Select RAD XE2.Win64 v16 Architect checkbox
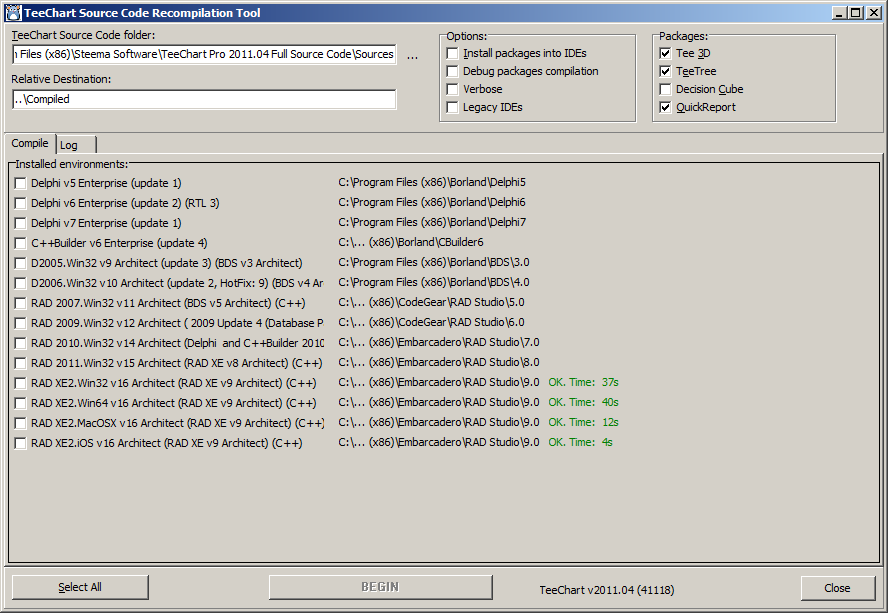Viewport: 888px width, 613px height. point(20,403)
